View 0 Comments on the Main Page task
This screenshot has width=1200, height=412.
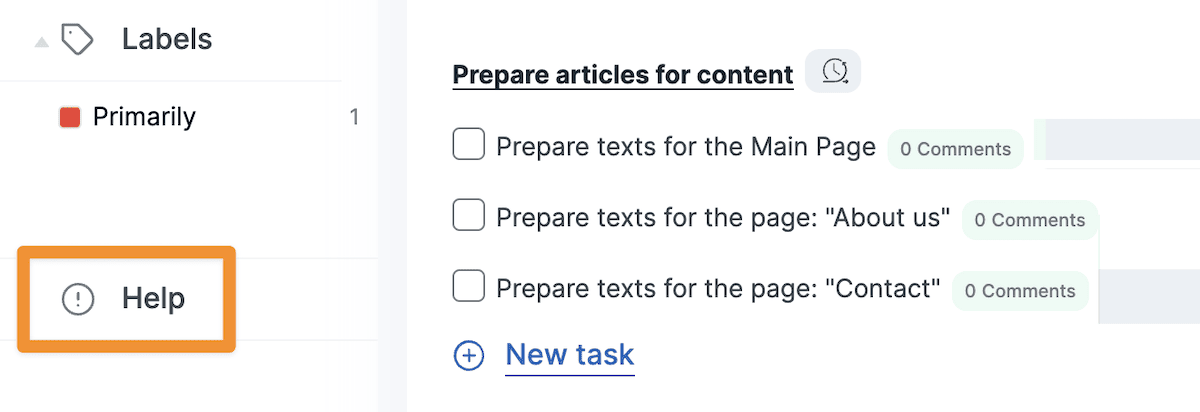(956, 149)
